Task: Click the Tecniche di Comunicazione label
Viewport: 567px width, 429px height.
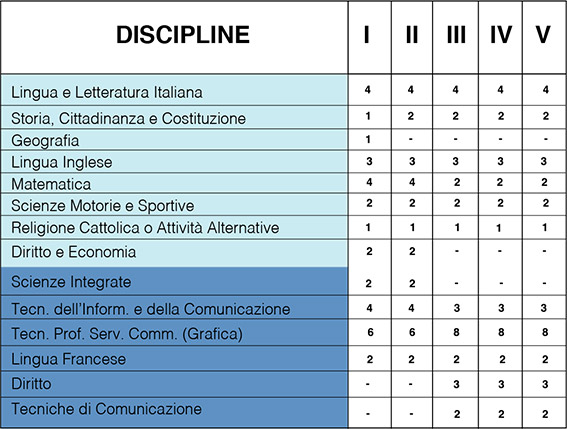Action: [107, 409]
